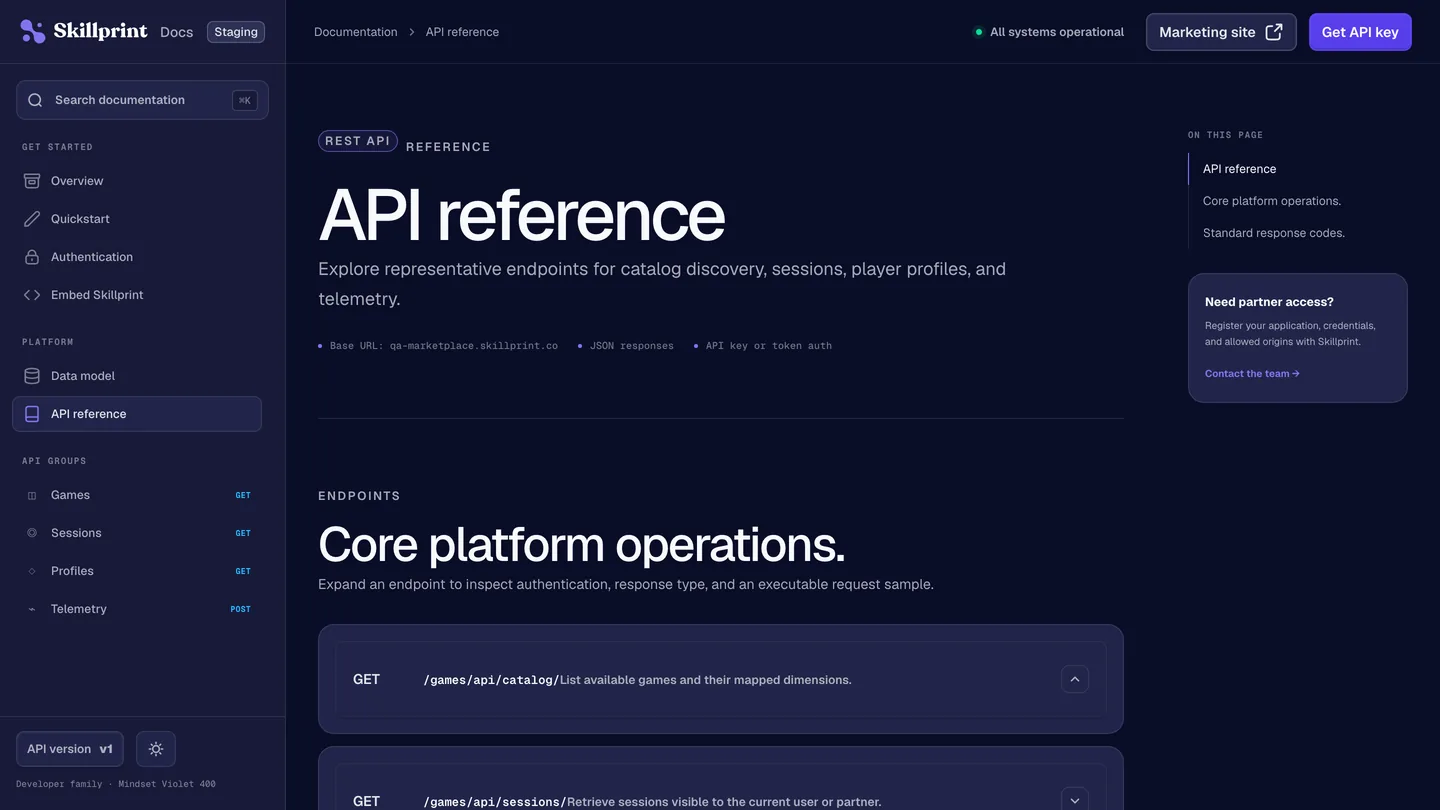This screenshot has width=1440, height=810.
Task: Select Embed Skillprint in the sidebar
Action: pyautogui.click(x=137, y=295)
